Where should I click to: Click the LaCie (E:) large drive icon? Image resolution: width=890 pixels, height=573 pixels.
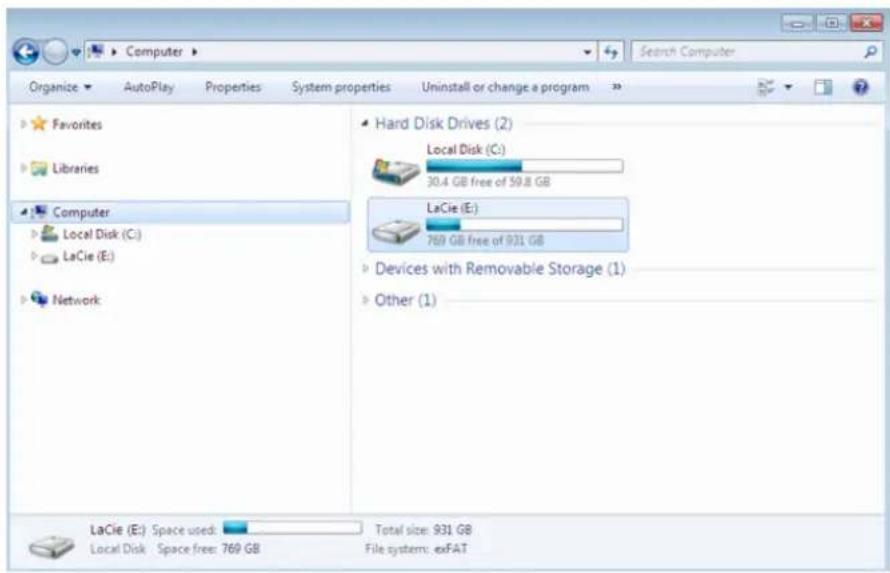click(396, 230)
